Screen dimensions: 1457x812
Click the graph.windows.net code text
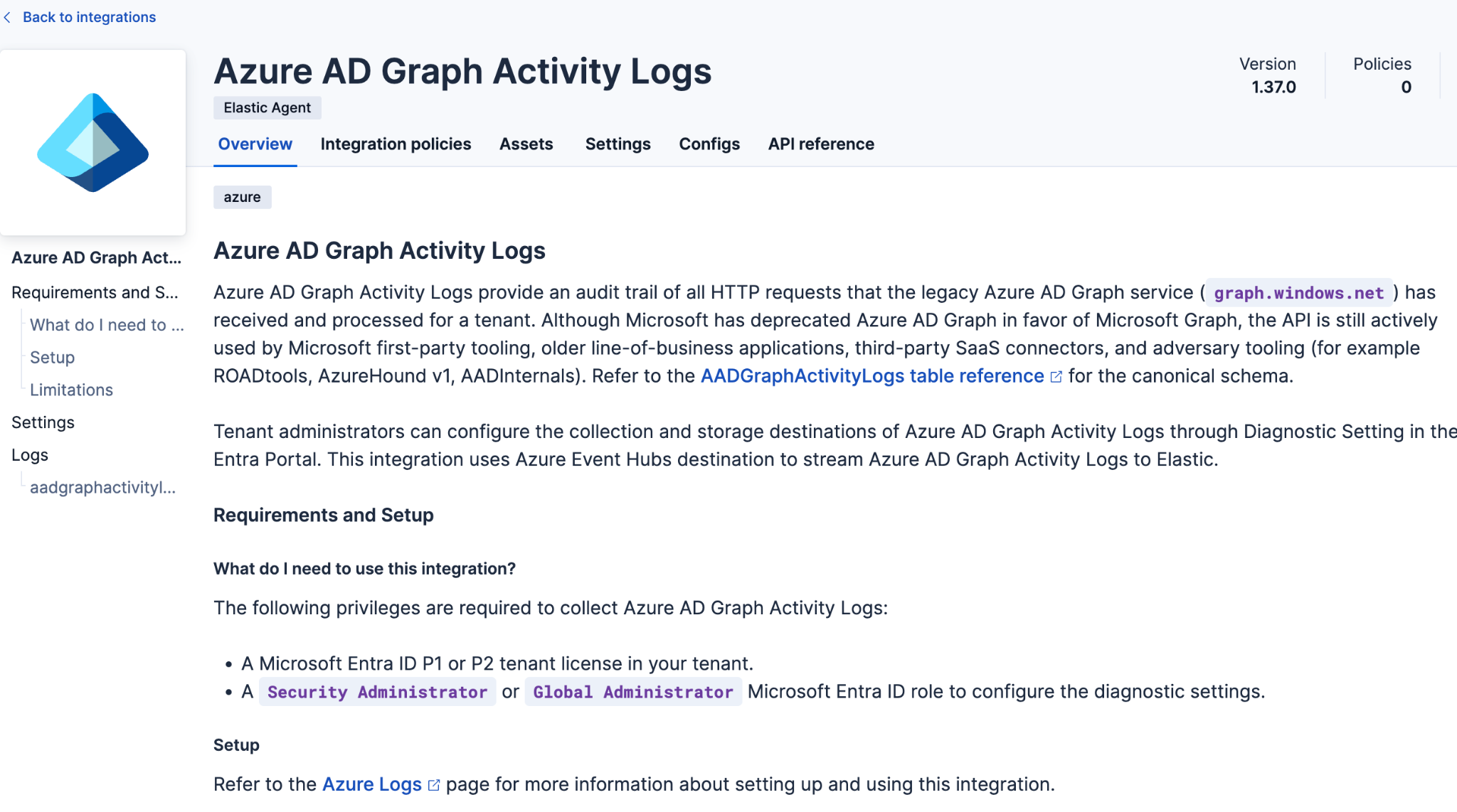coord(1298,293)
